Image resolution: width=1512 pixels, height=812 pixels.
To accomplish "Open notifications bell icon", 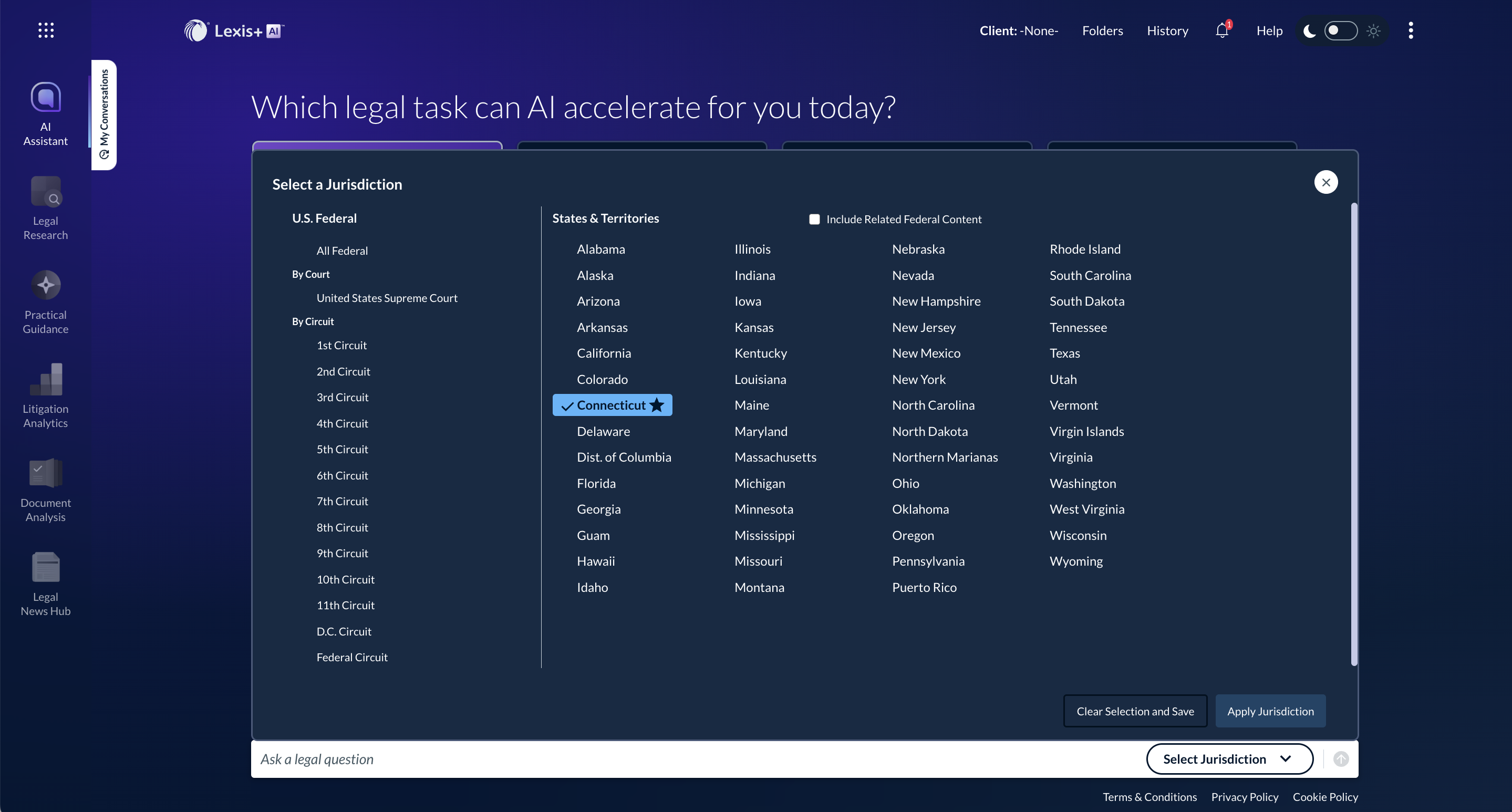I will coord(1222,30).
